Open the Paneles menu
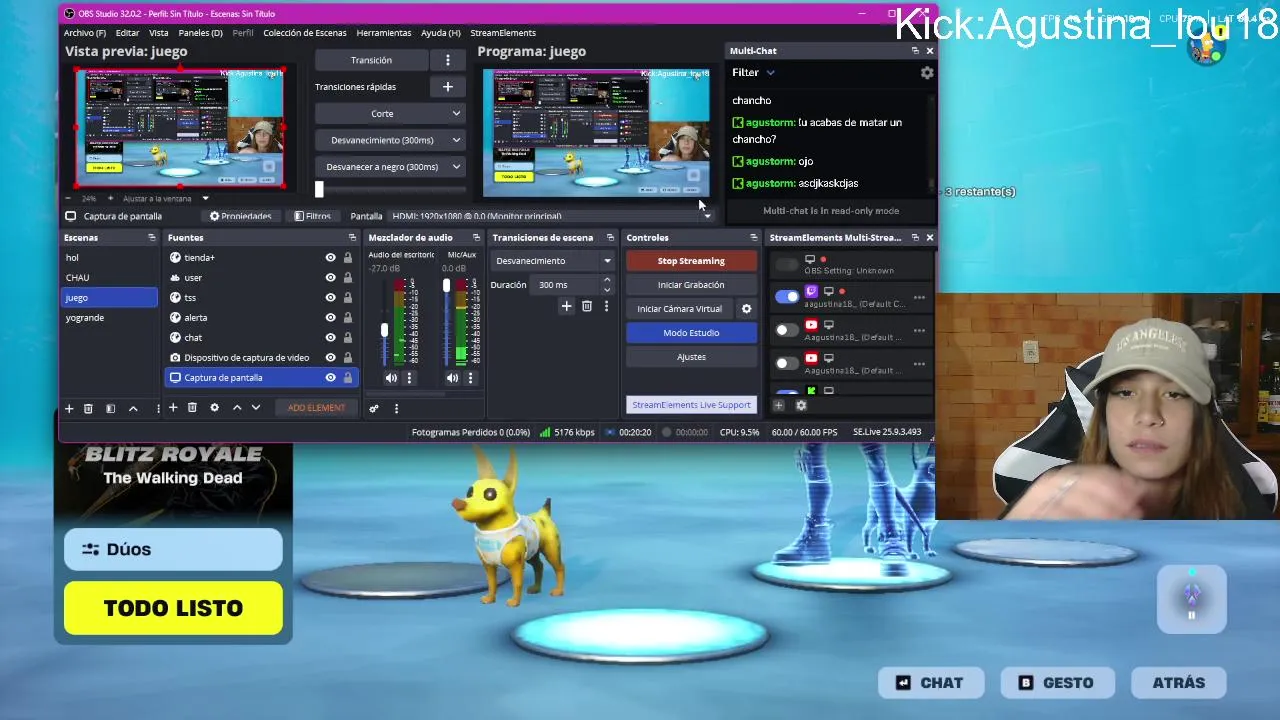Screen dimensions: 1280x720 pos(200,33)
